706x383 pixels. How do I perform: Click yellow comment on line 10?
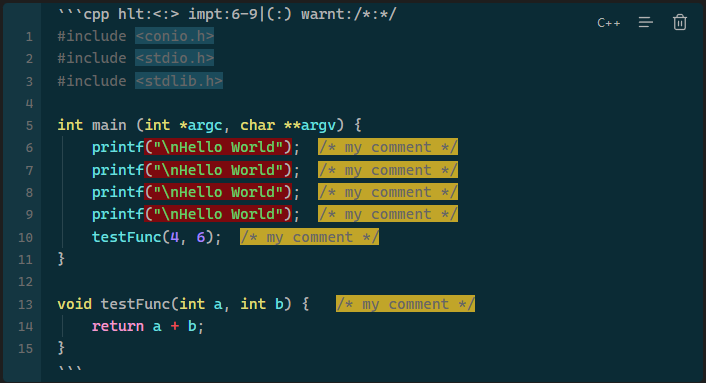pos(309,237)
